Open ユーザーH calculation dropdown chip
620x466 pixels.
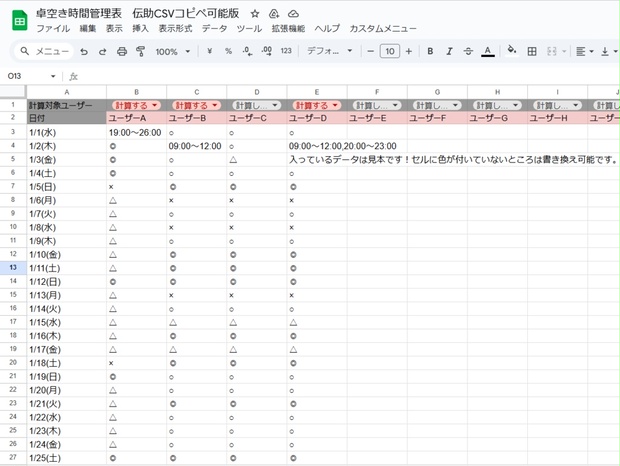[x=558, y=105]
